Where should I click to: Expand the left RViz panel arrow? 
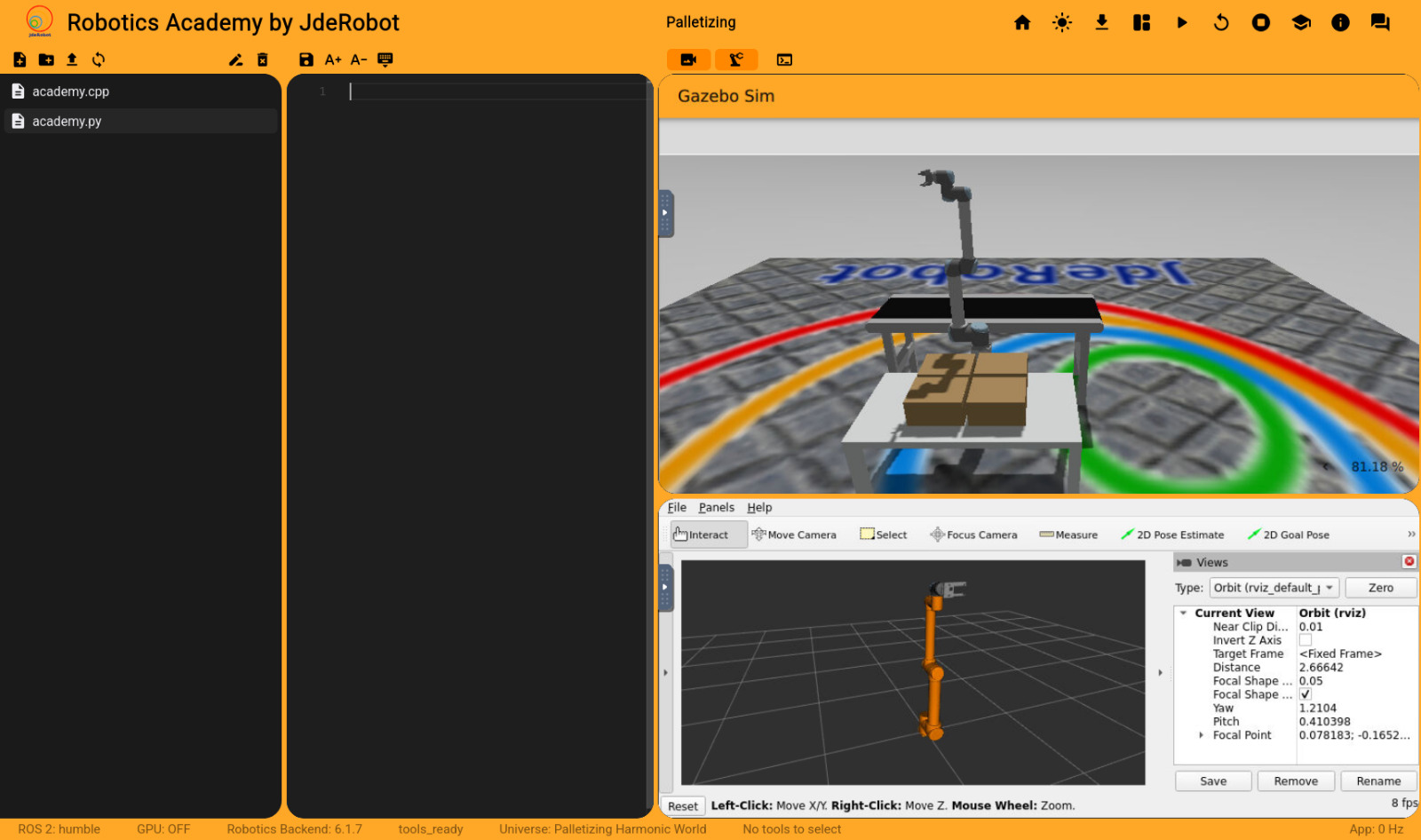(x=666, y=672)
